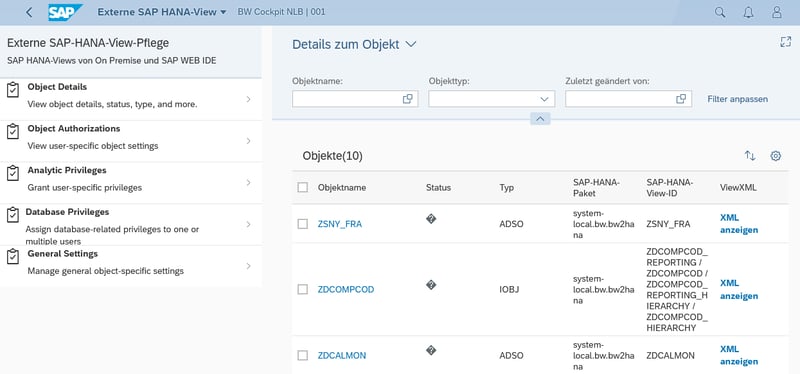Click status icon of ZSNY_FRA row
The width and height of the screenshot is (800, 374).
(431, 219)
